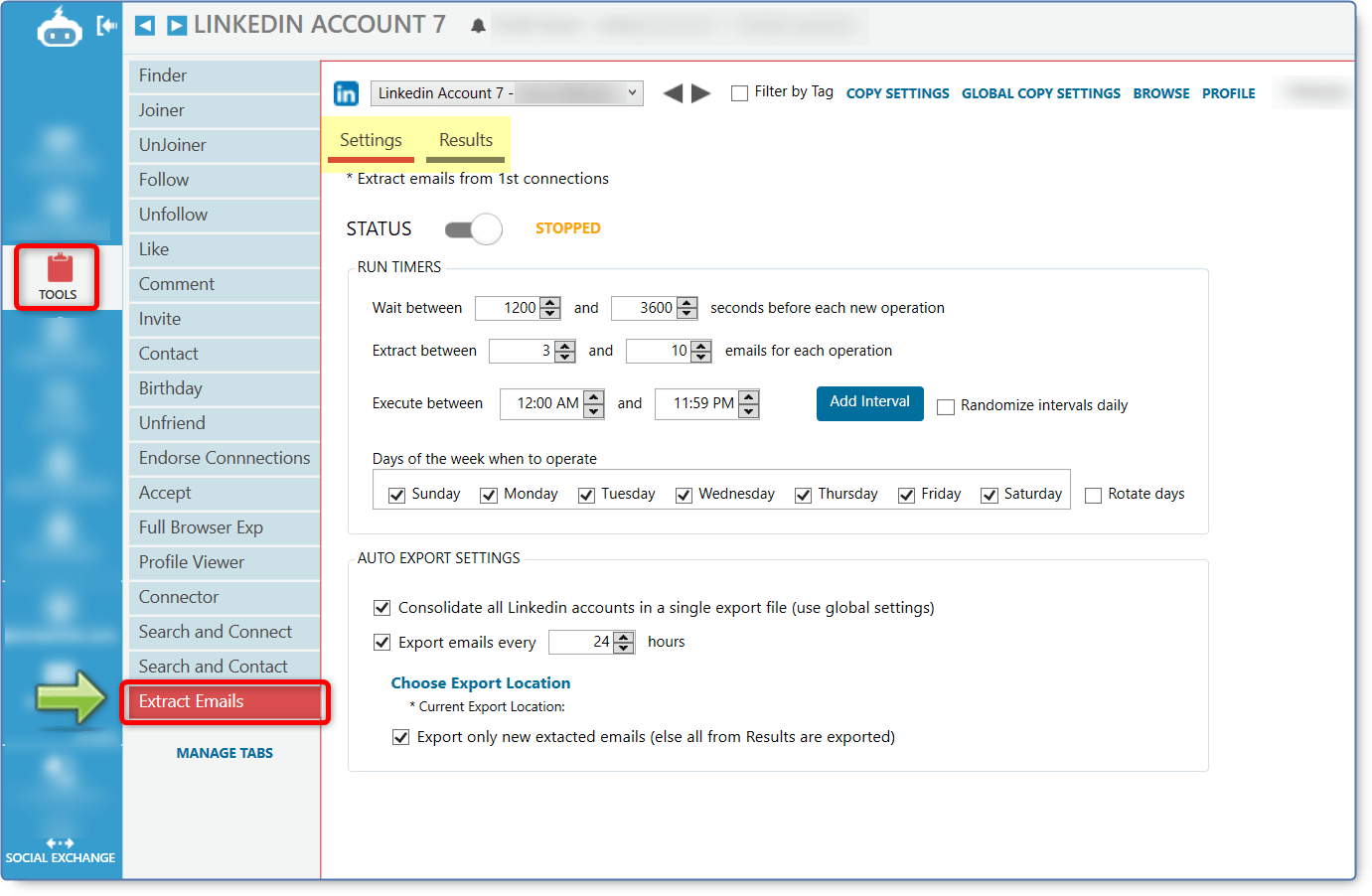Uncheck Thursday operating day
1372x896 pixels.
(803, 495)
